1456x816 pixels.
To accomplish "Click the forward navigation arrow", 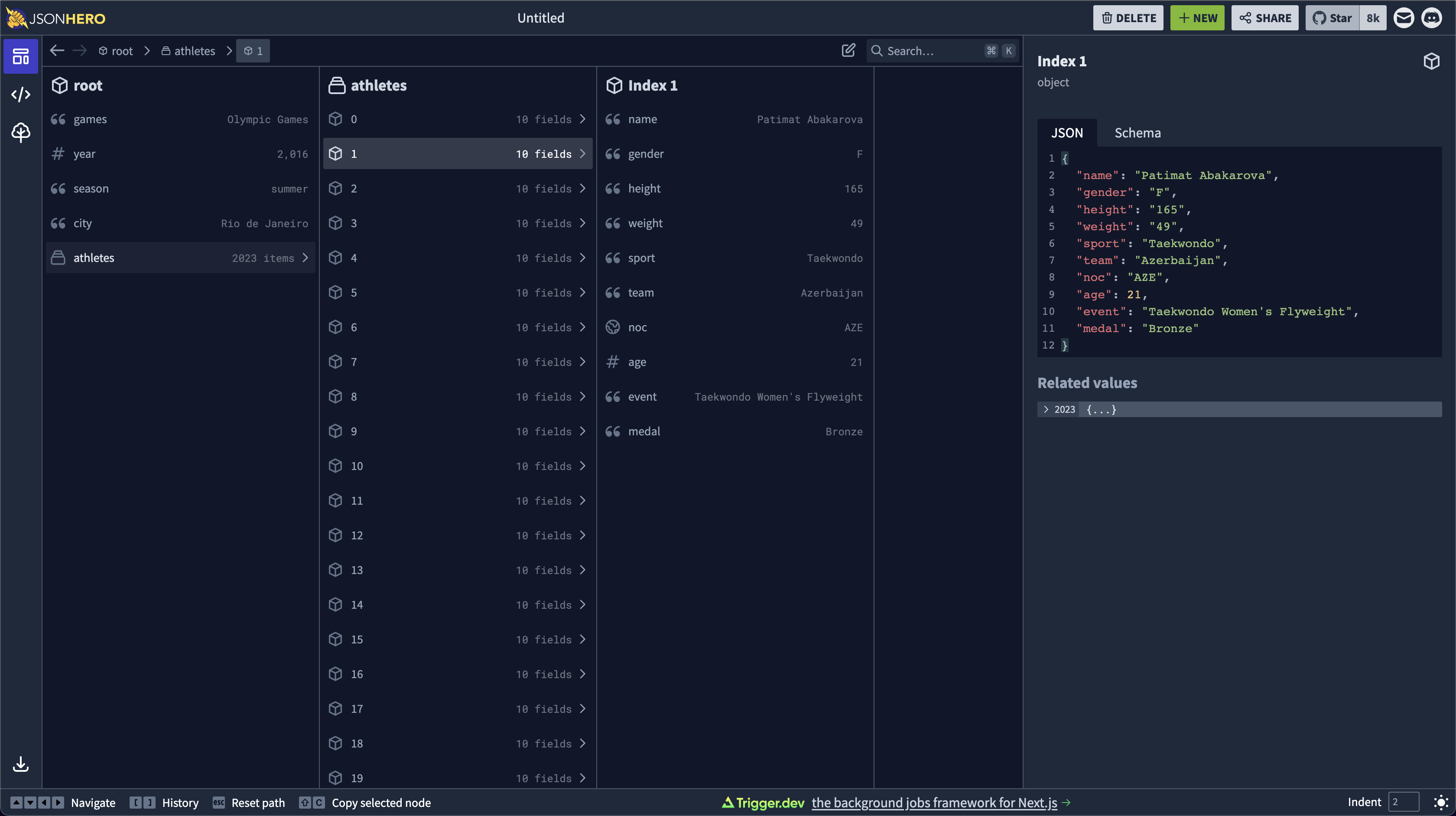I will [x=80, y=50].
